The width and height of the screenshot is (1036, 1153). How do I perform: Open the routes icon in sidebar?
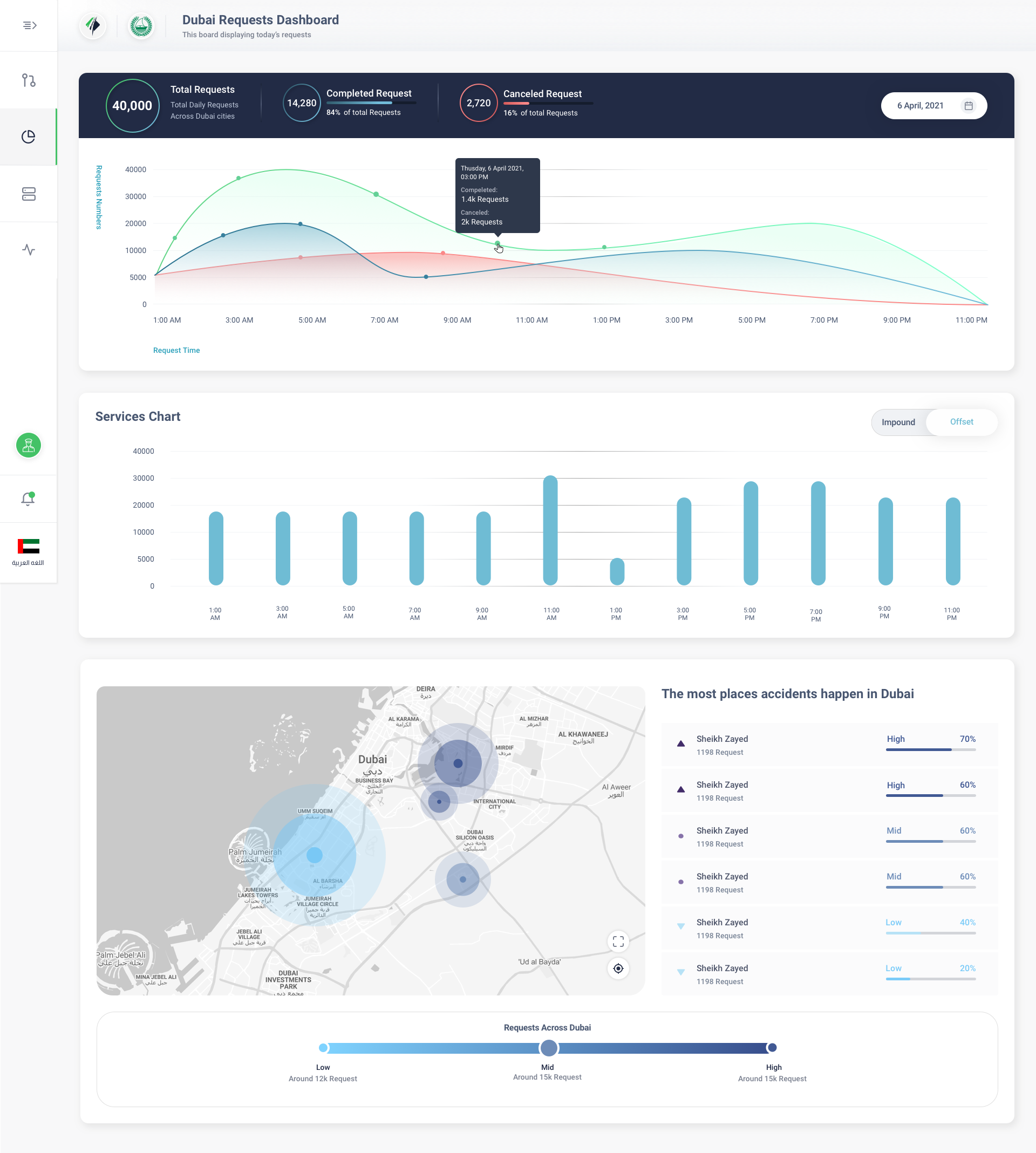point(29,80)
